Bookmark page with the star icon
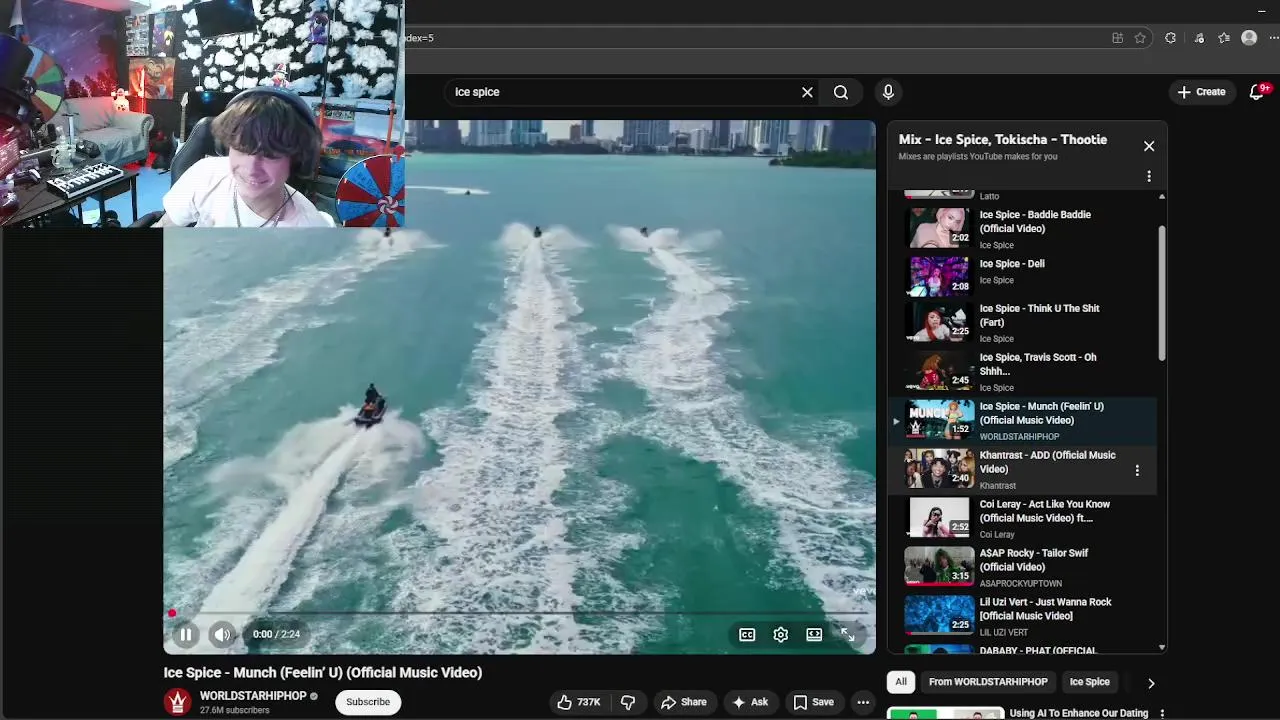 1140,38
